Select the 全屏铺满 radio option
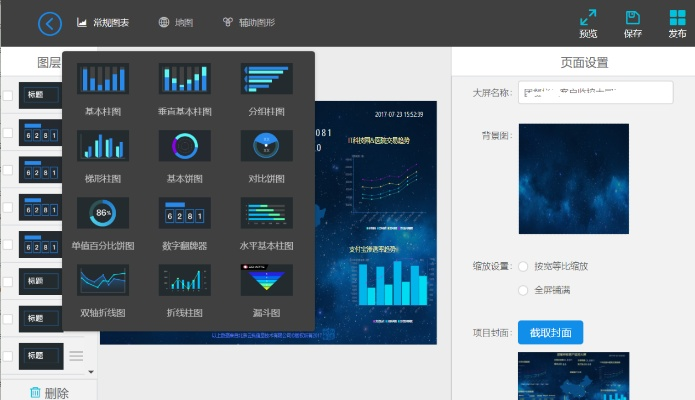The height and width of the screenshot is (400, 695). 522,290
